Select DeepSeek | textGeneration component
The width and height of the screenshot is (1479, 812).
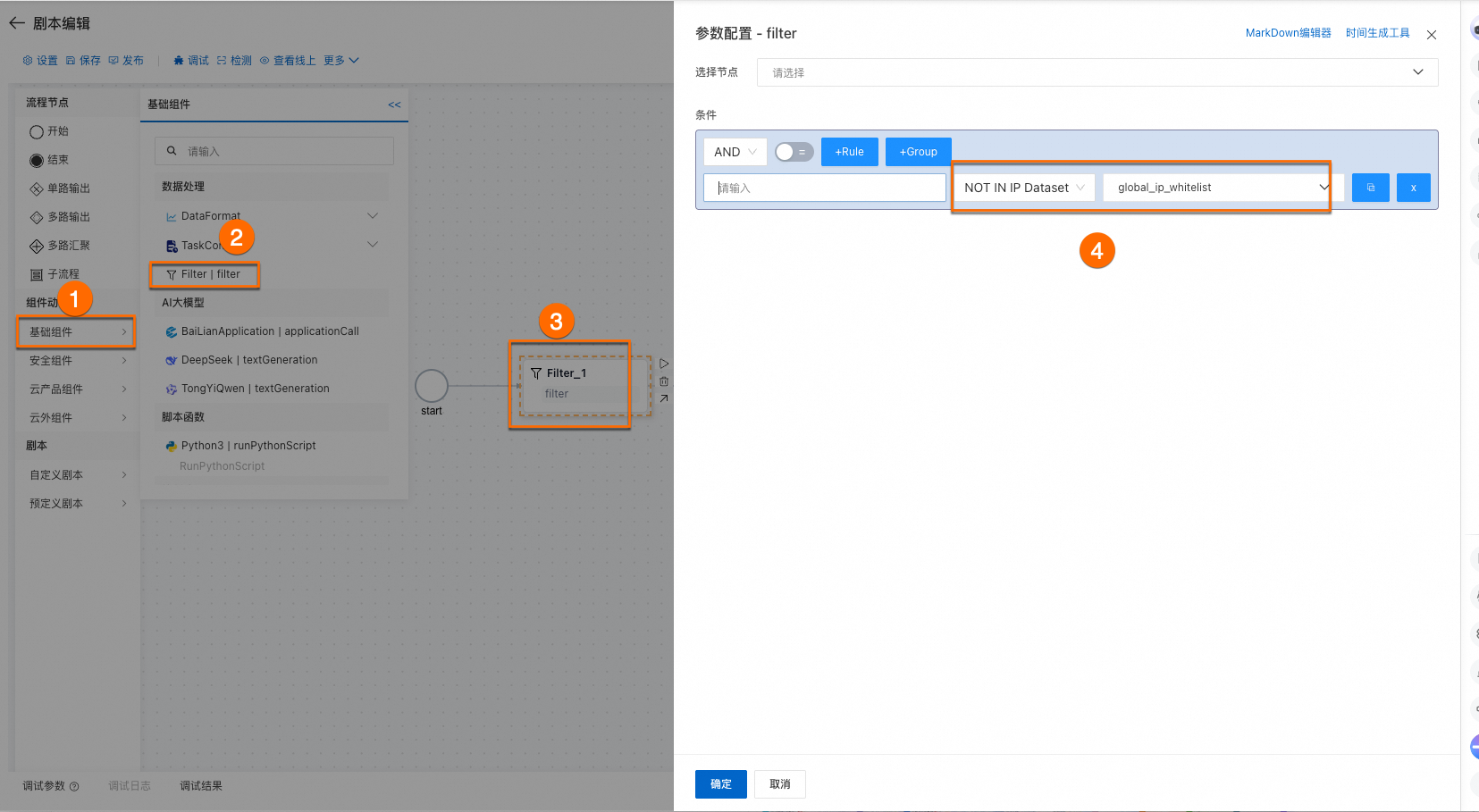[x=241, y=360]
